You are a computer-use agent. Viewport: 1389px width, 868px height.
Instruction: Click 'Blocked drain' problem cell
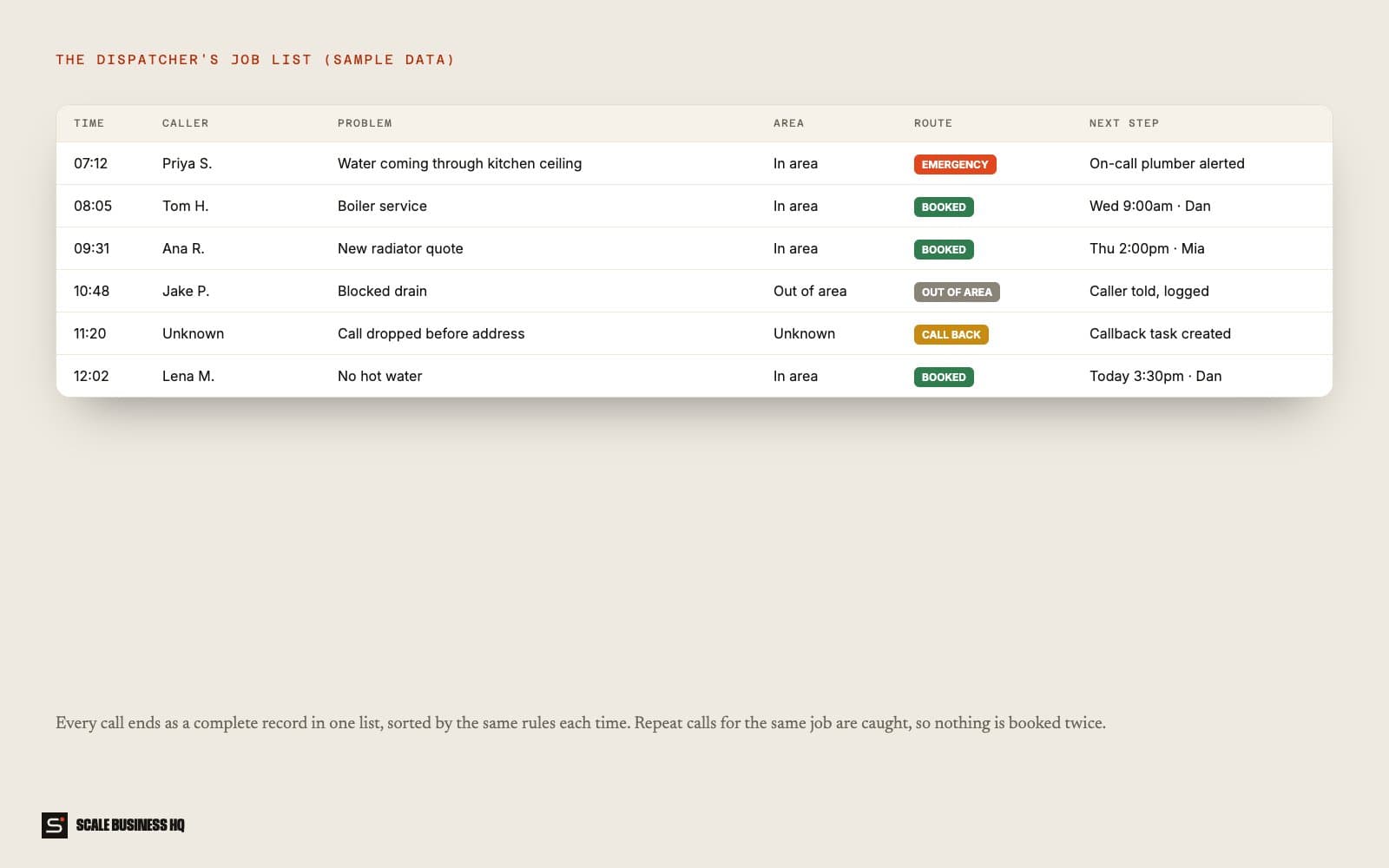click(x=382, y=291)
